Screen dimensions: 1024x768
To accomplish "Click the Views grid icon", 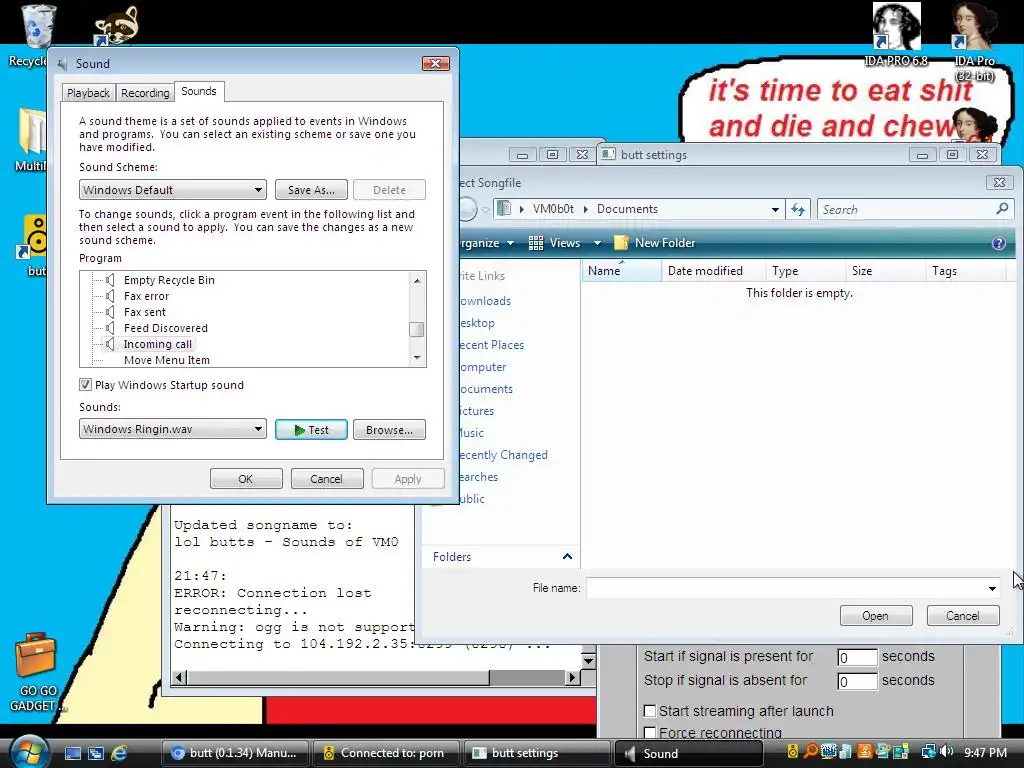I will tap(536, 243).
